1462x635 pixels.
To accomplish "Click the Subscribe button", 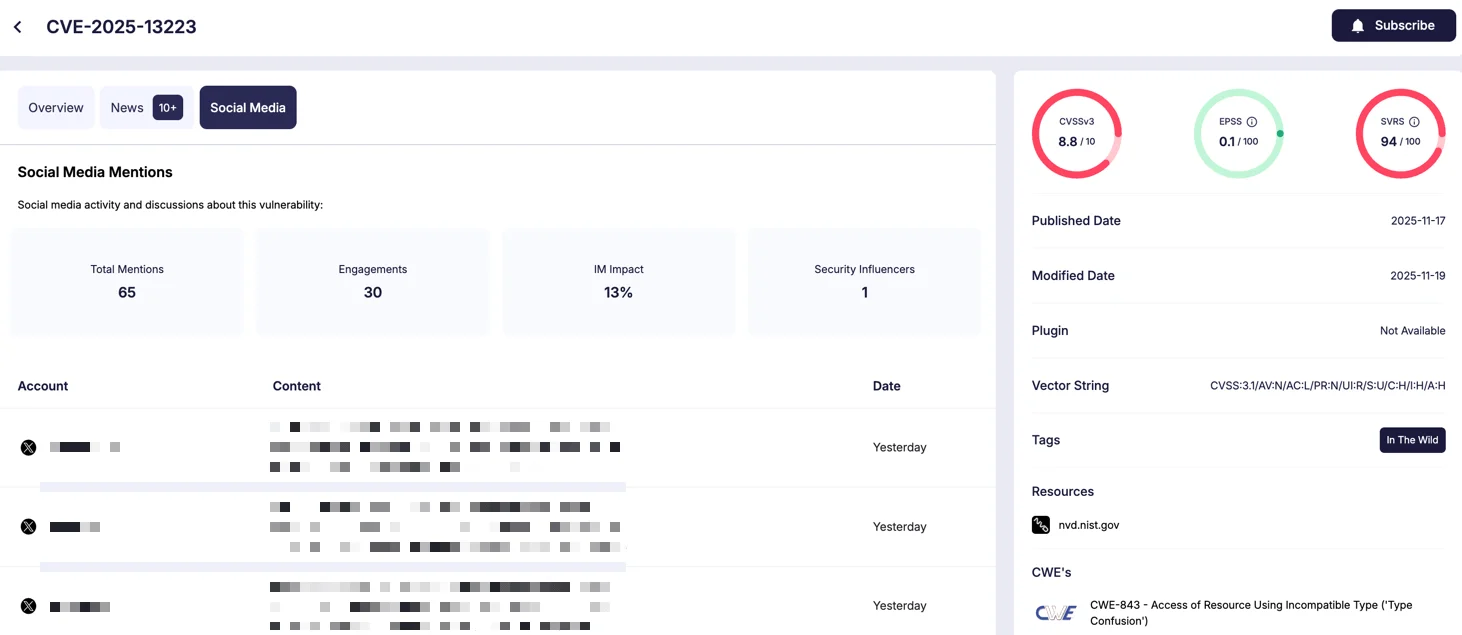I will pos(1393,26).
